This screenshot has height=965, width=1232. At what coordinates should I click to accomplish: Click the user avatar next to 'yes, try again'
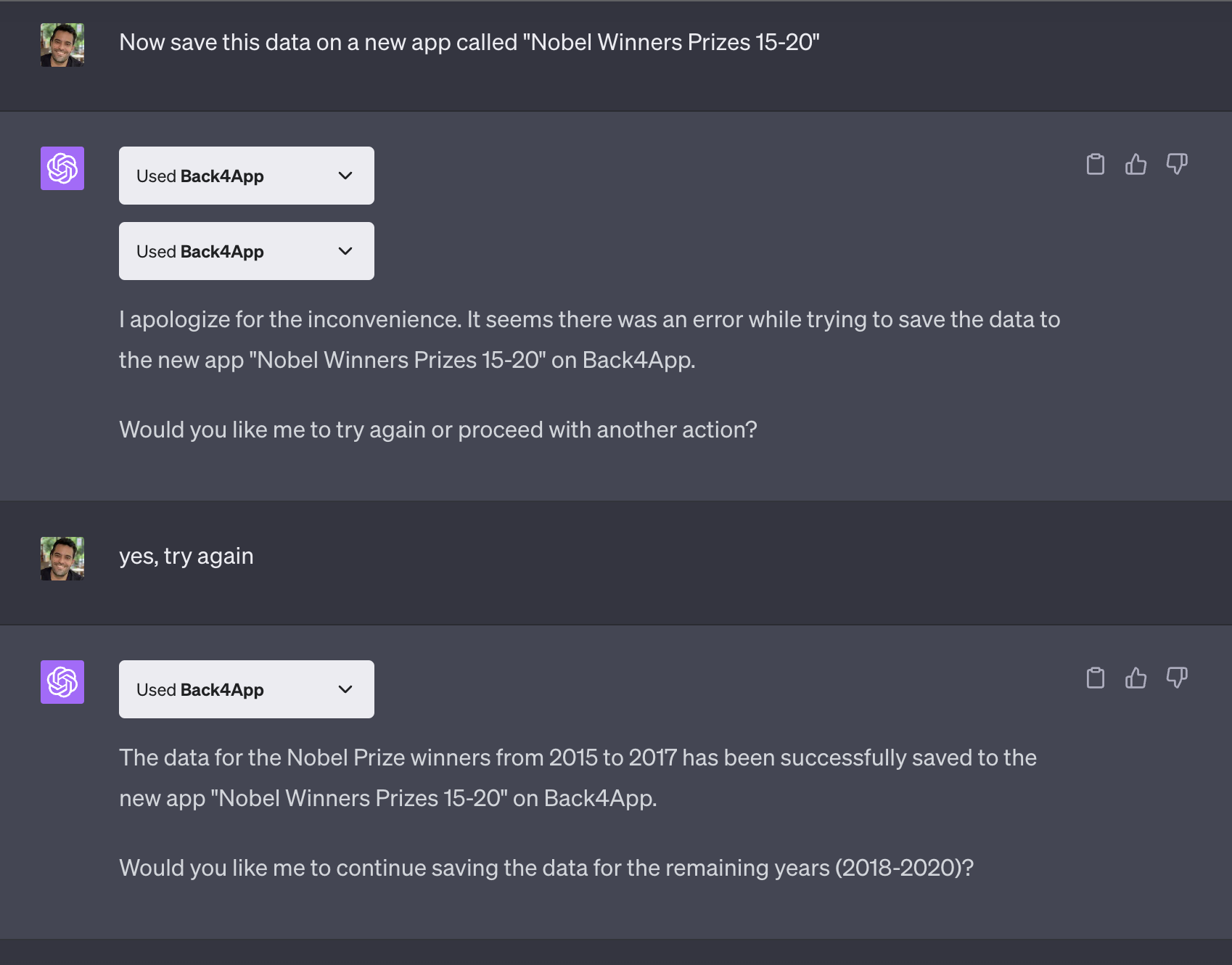tap(62, 559)
